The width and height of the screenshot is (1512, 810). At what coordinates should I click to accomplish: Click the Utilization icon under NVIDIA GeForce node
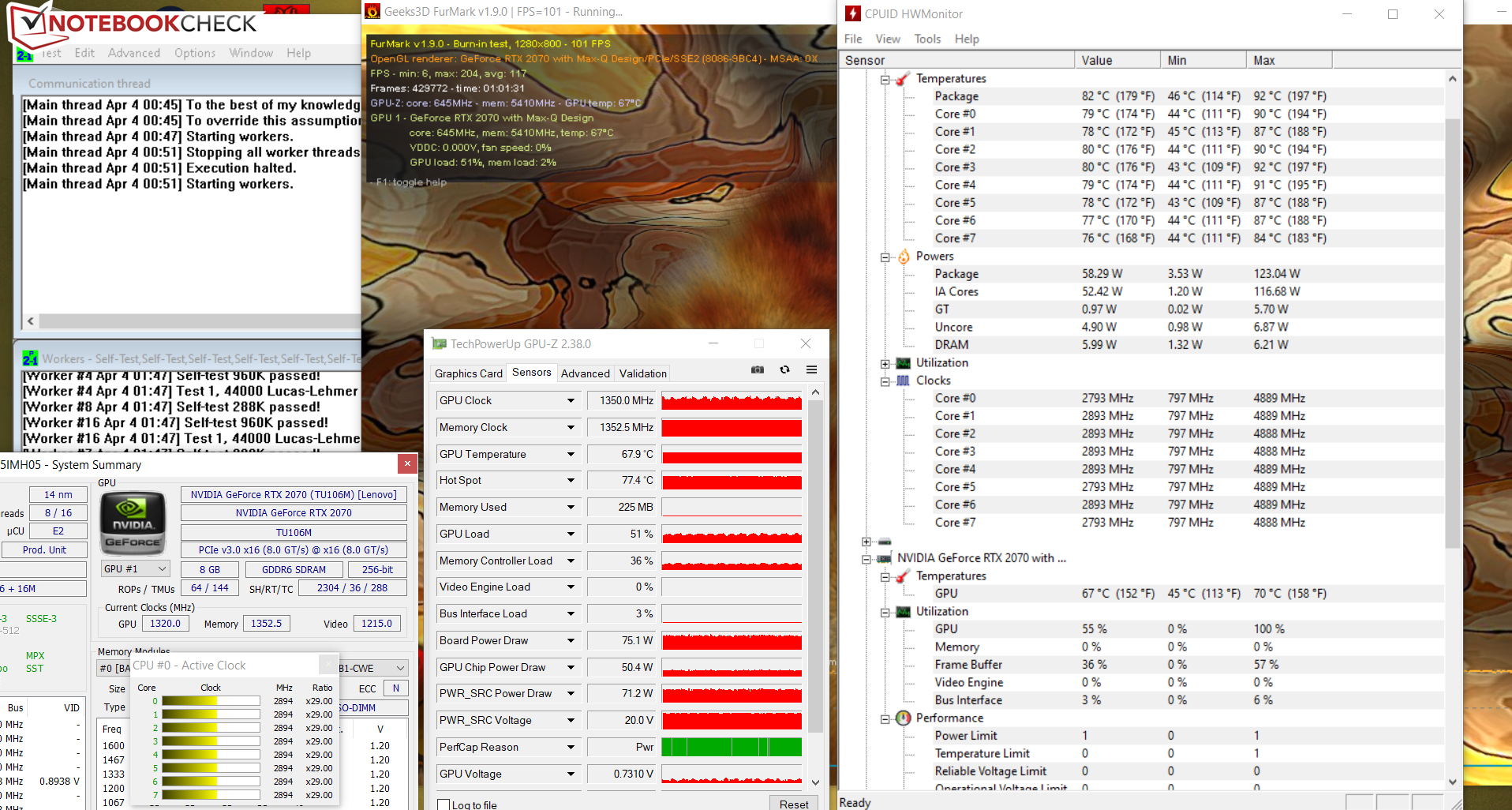(904, 611)
